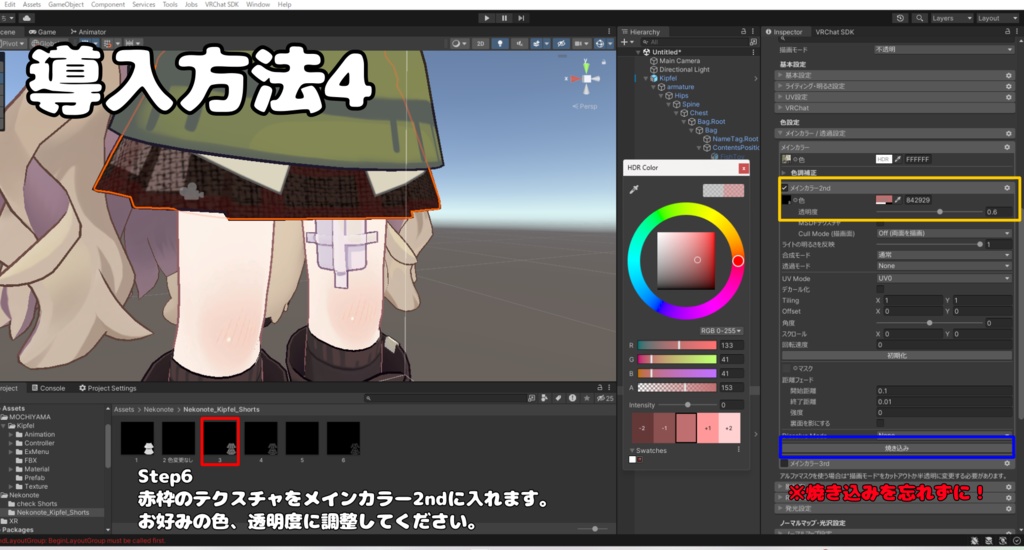Open the gear menu for ライティング・明るさ設定

coord(1008,86)
